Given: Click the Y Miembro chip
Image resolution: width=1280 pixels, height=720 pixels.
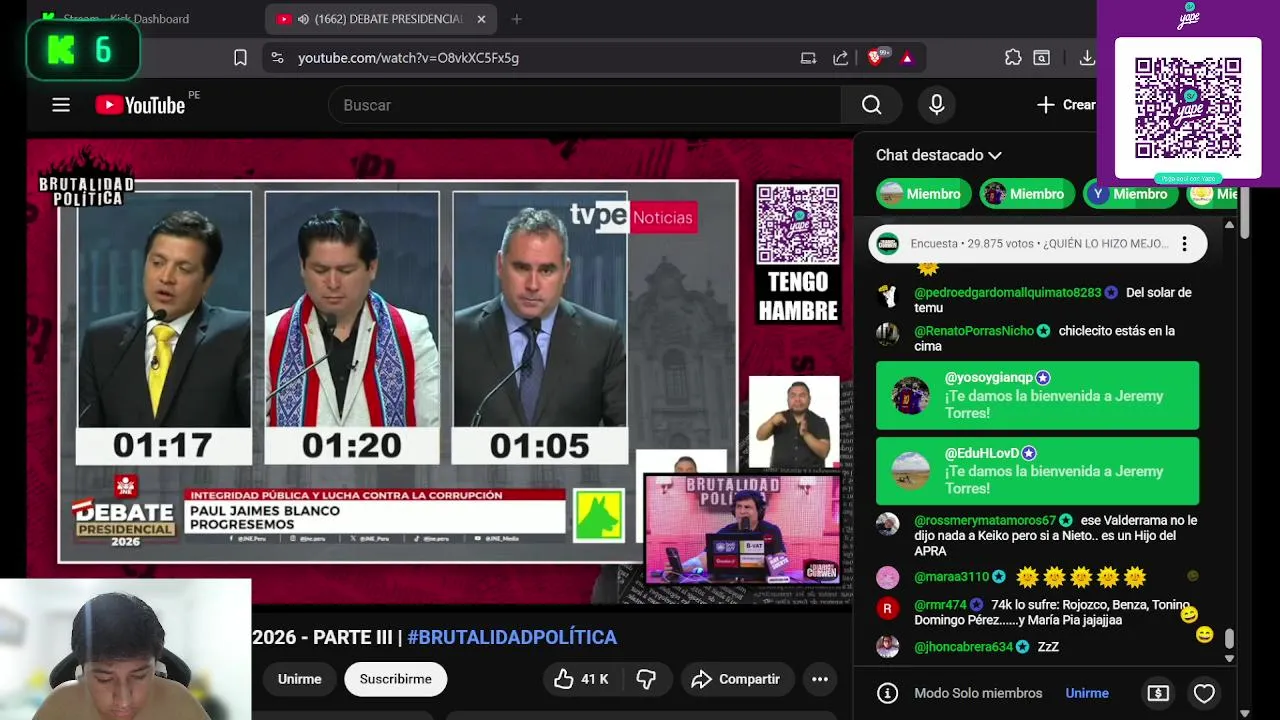Looking at the screenshot, I should click(x=1130, y=194).
